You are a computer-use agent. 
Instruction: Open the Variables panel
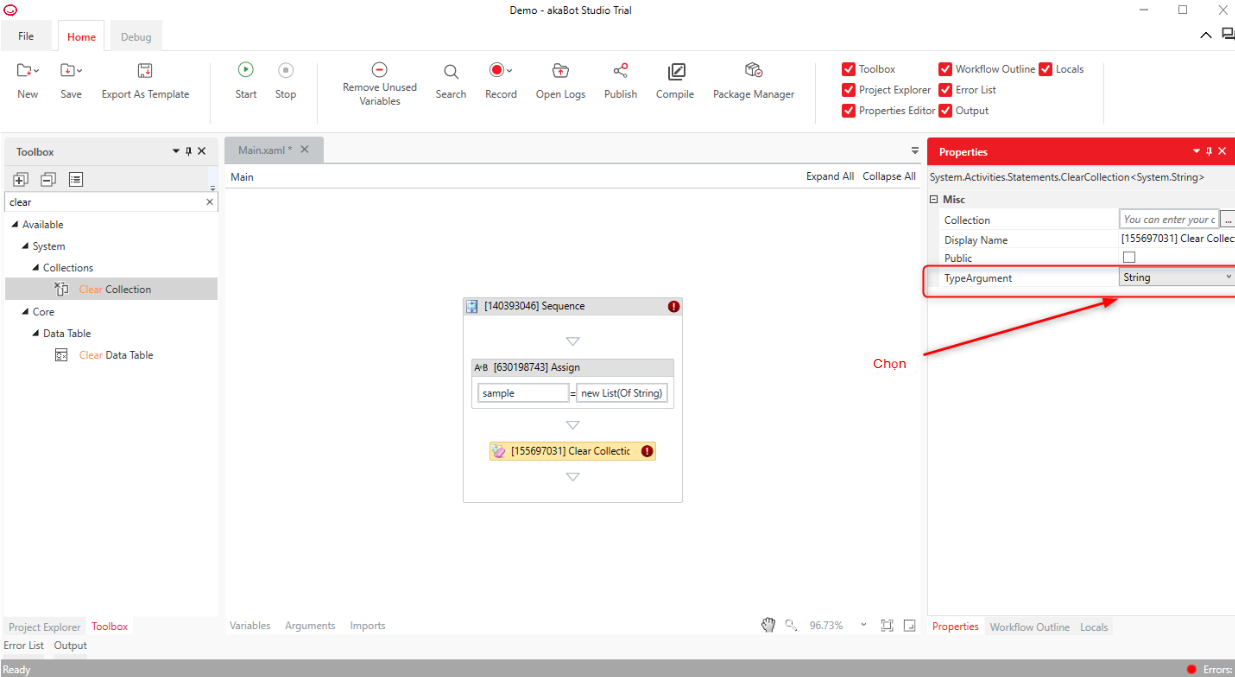click(250, 626)
